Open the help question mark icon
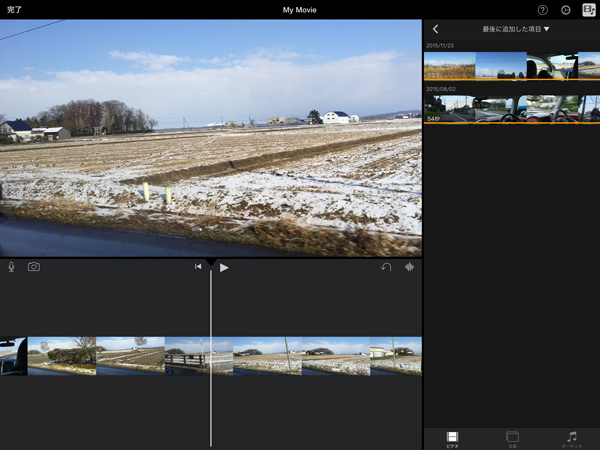The image size is (600, 450). pyautogui.click(x=543, y=10)
